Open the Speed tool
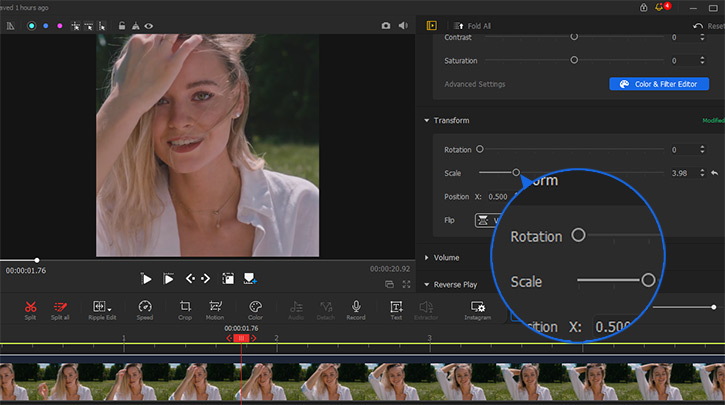This screenshot has width=725, height=405. coord(145,307)
